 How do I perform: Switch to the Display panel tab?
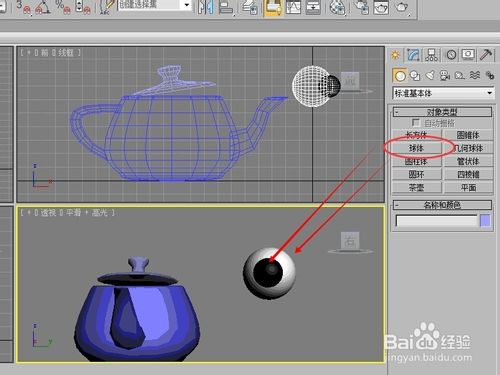[x=468, y=55]
